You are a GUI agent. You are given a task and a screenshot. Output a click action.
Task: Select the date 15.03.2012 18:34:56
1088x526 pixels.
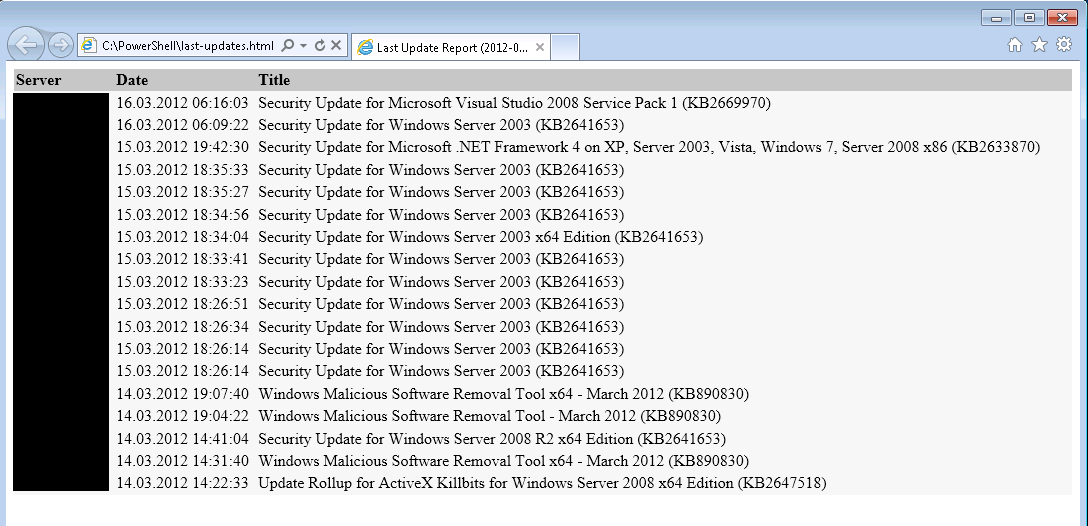182,214
